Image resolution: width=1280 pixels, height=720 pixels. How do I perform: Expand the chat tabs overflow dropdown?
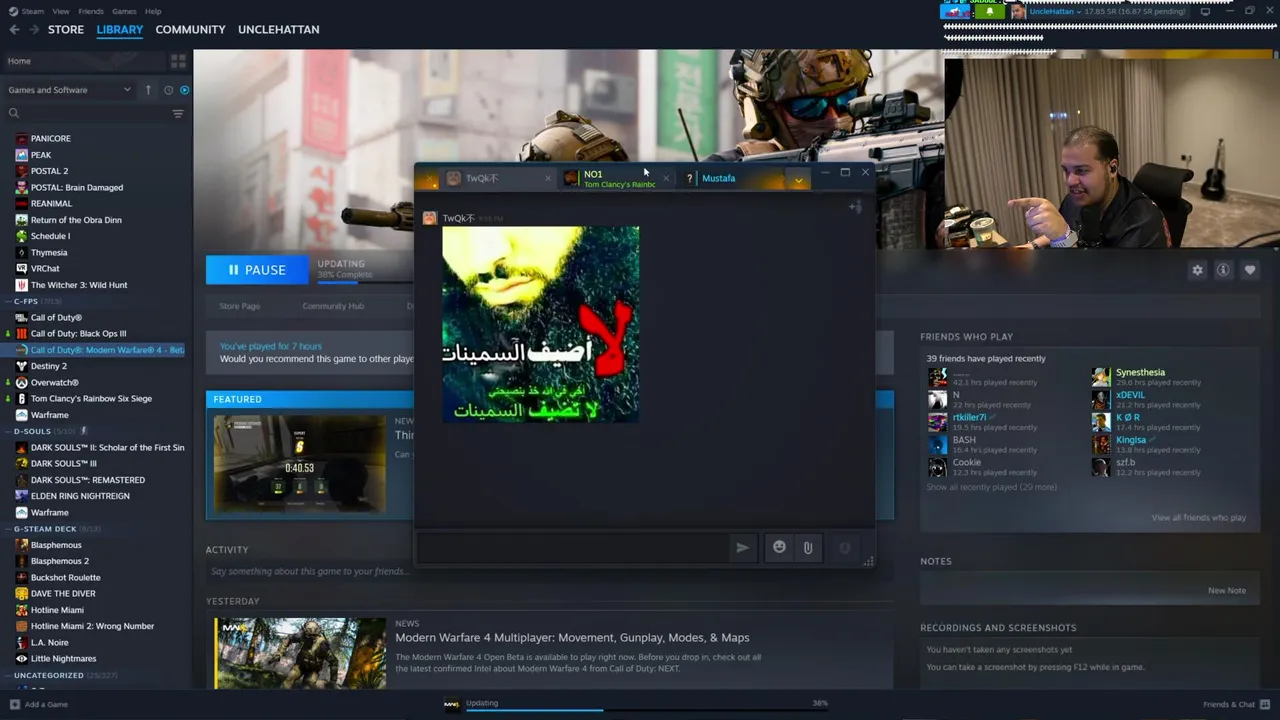pyautogui.click(x=798, y=180)
